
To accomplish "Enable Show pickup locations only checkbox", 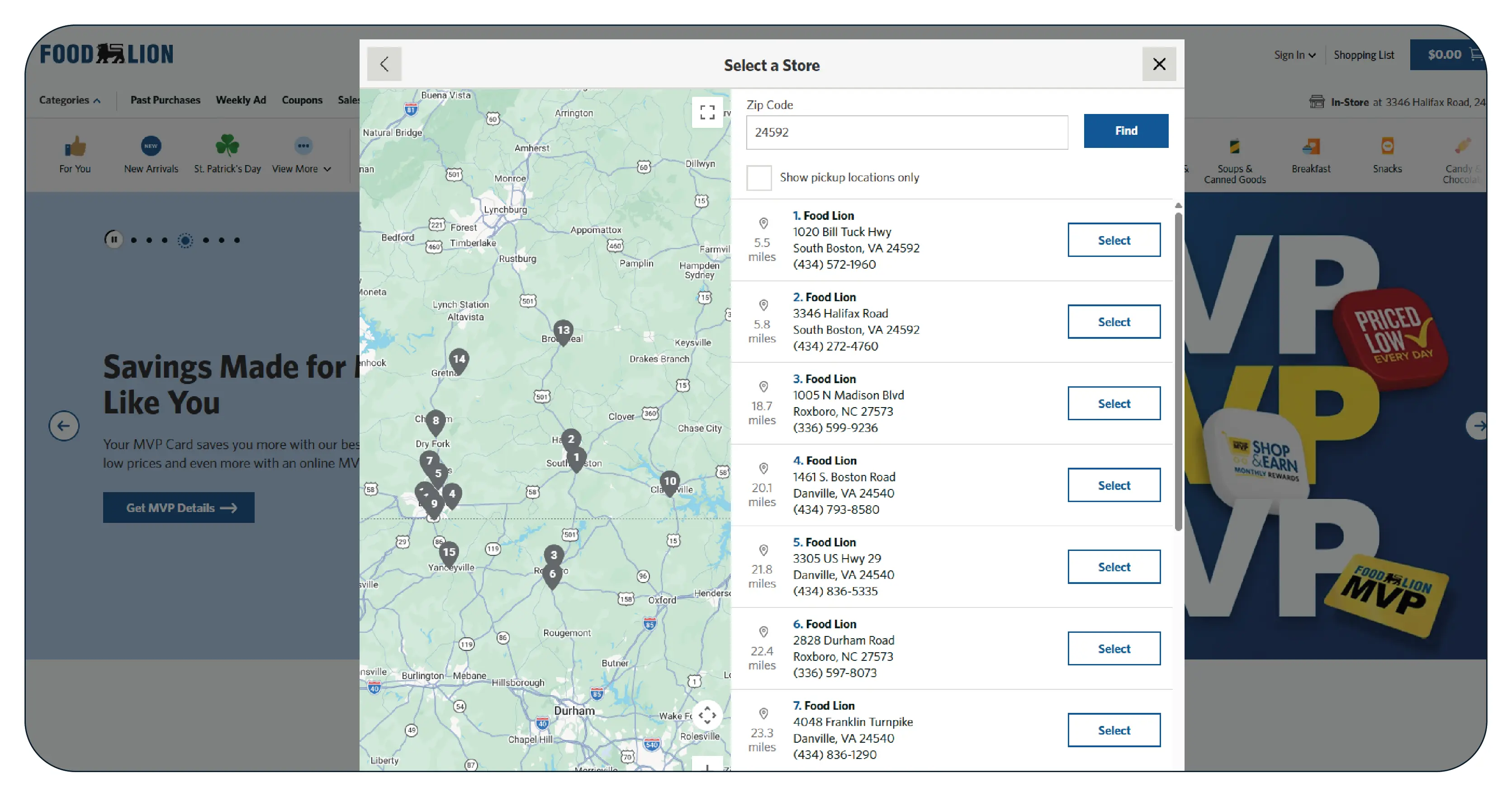I will tap(758, 178).
